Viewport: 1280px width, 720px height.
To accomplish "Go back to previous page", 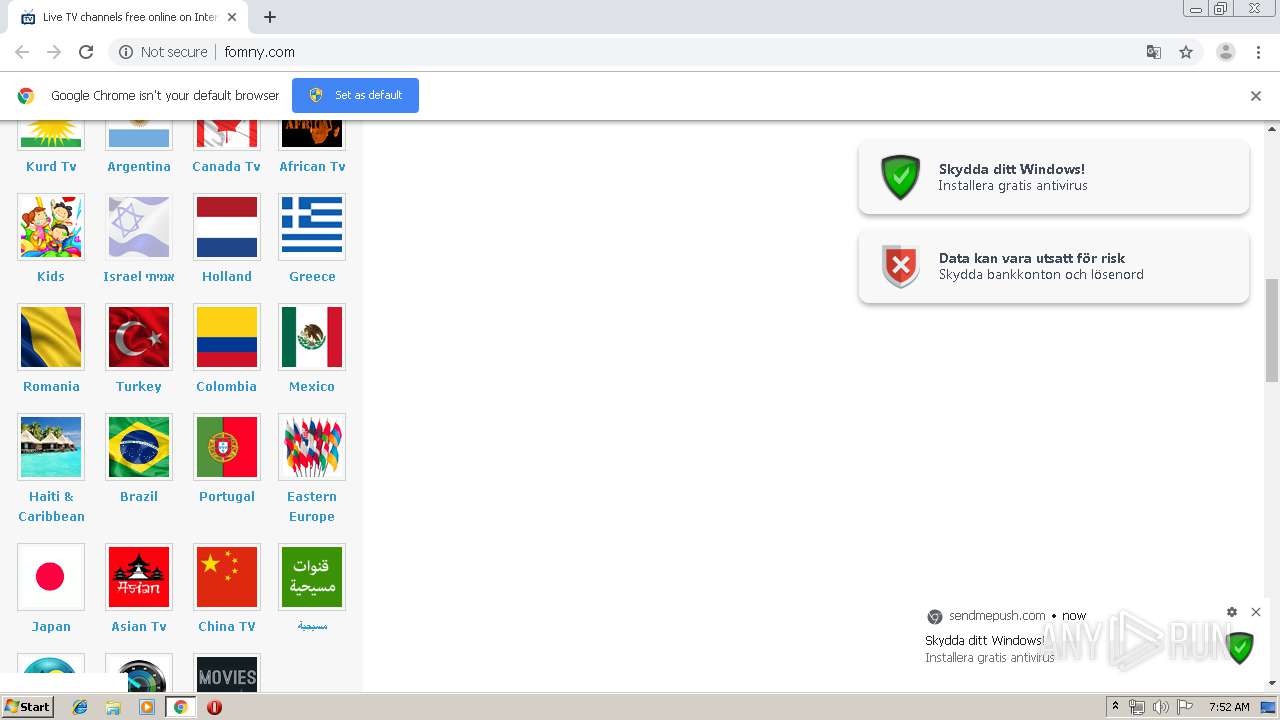I will pos(22,52).
